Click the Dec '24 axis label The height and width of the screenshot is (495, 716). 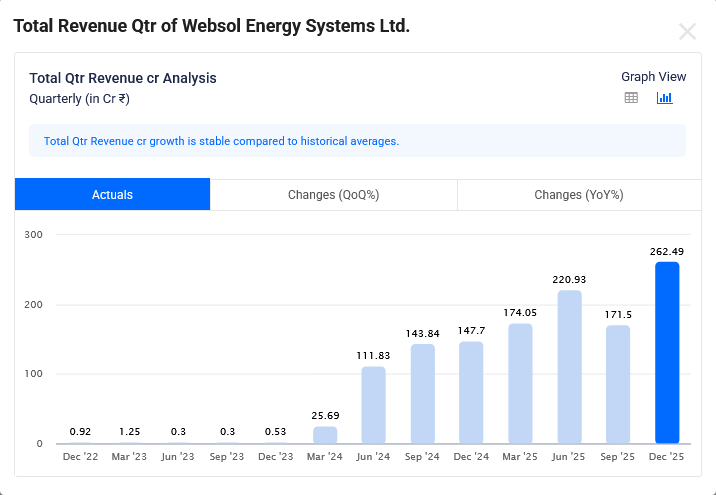pos(471,457)
